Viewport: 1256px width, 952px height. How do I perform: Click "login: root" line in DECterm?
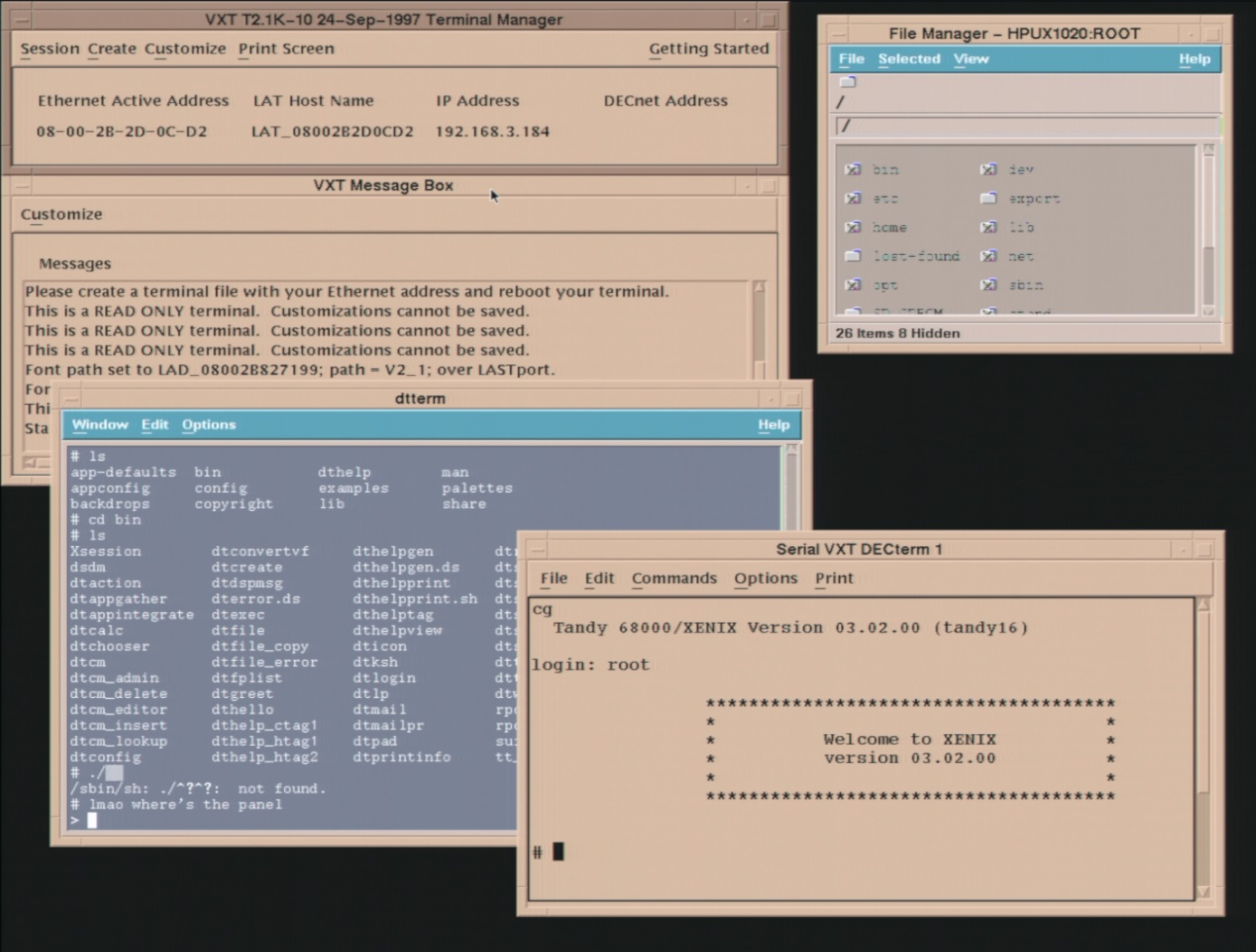click(590, 665)
